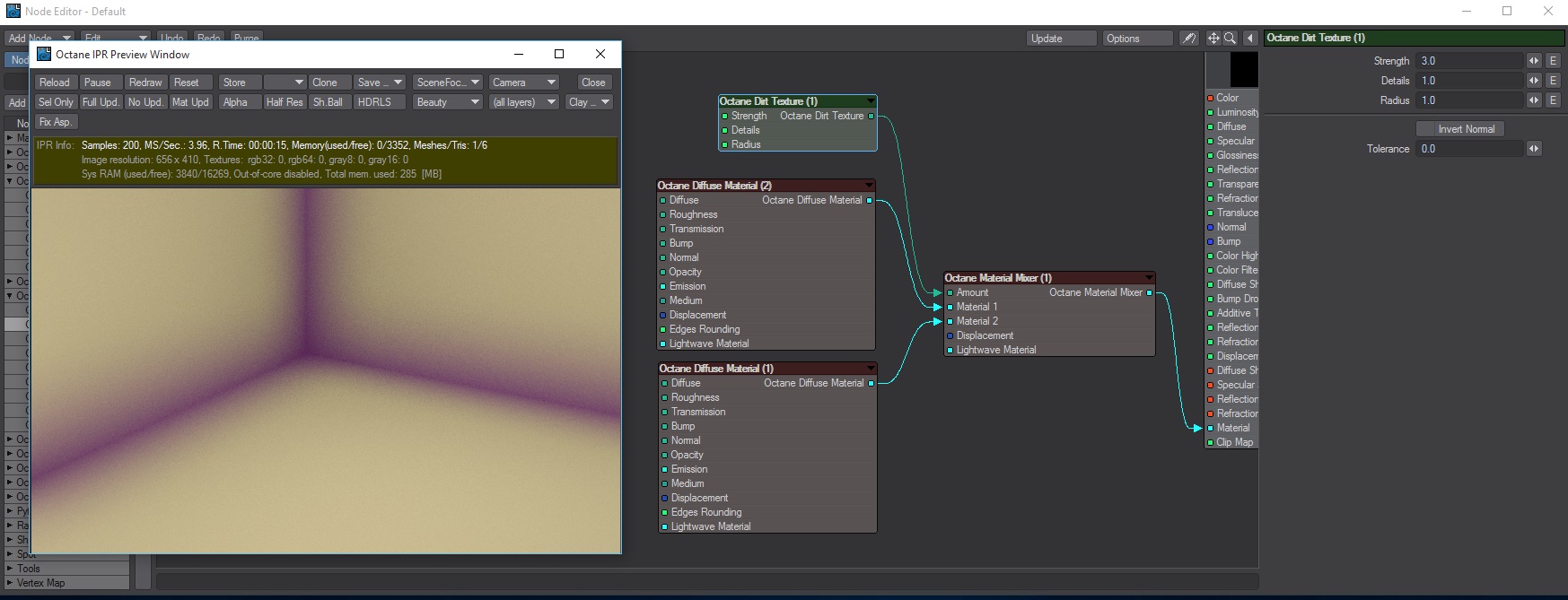This screenshot has width=1568, height=600.
Task: Click the Redraw button
Action: point(145,83)
